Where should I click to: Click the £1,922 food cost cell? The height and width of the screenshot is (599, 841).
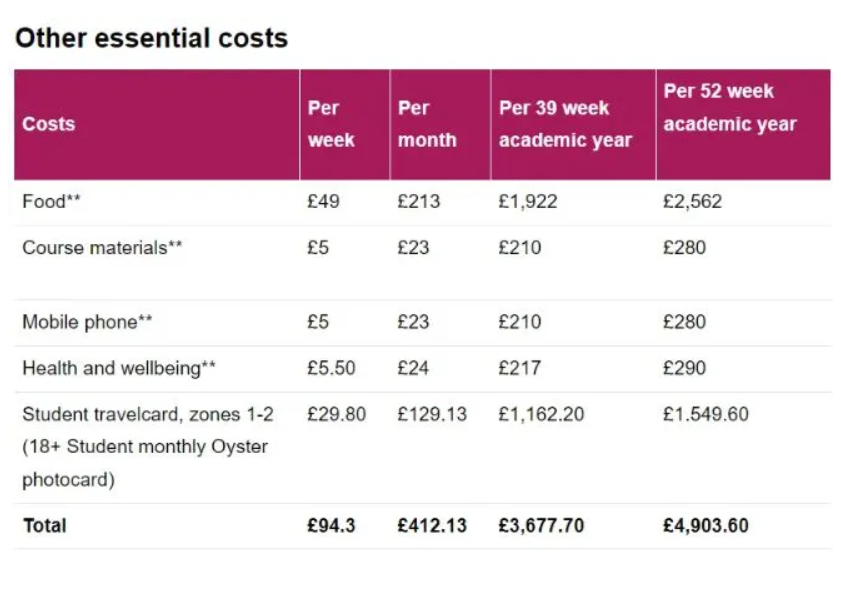[528, 202]
